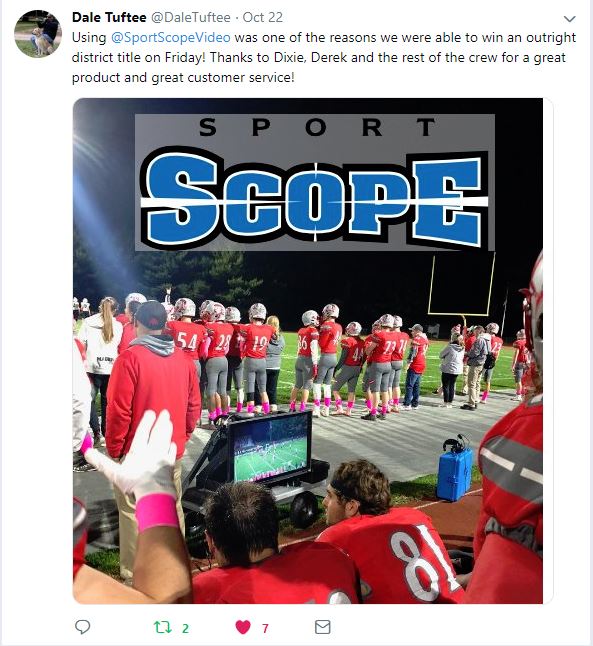Toggle the red heart like icon
The width and height of the screenshot is (593, 646).
[243, 627]
